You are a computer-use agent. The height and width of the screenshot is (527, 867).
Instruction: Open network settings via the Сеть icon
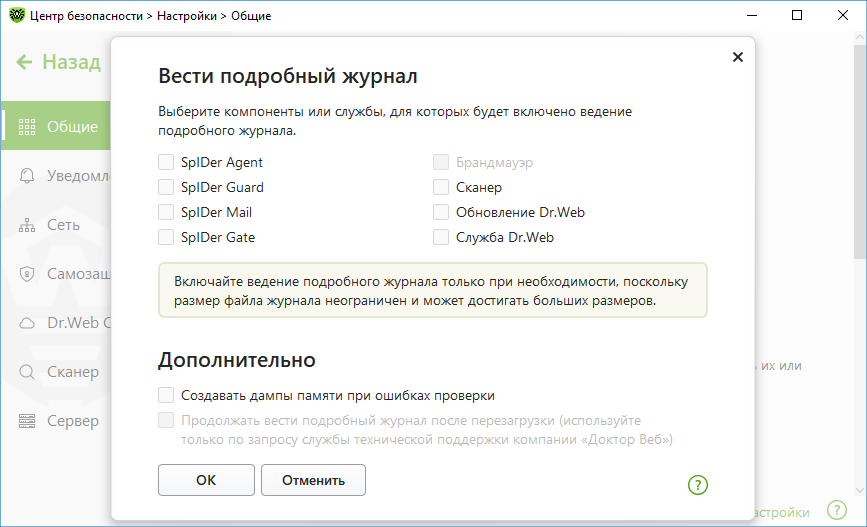[x=27, y=225]
